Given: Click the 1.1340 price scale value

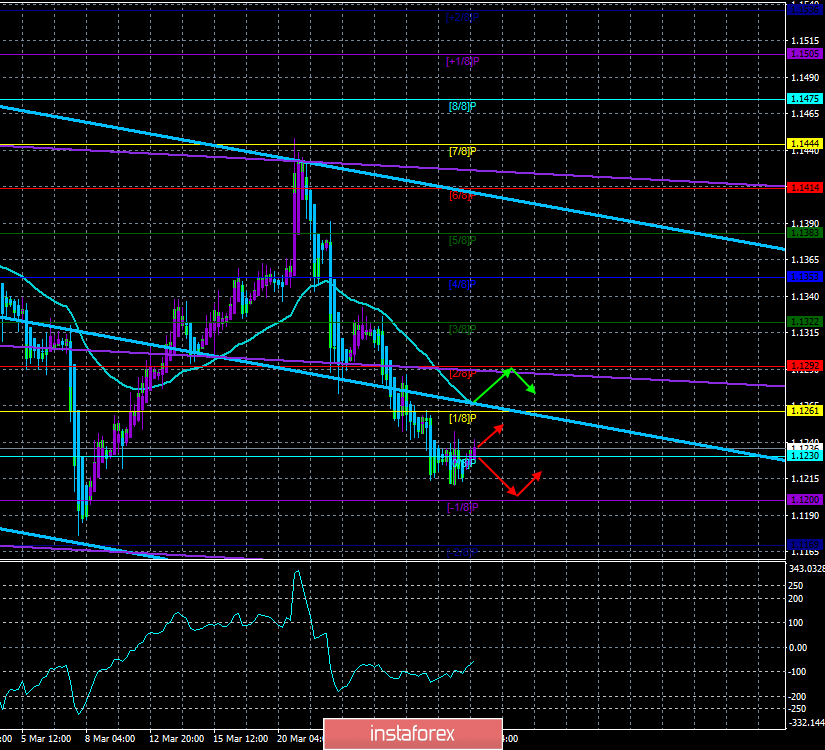Looking at the screenshot, I should coord(805,297).
